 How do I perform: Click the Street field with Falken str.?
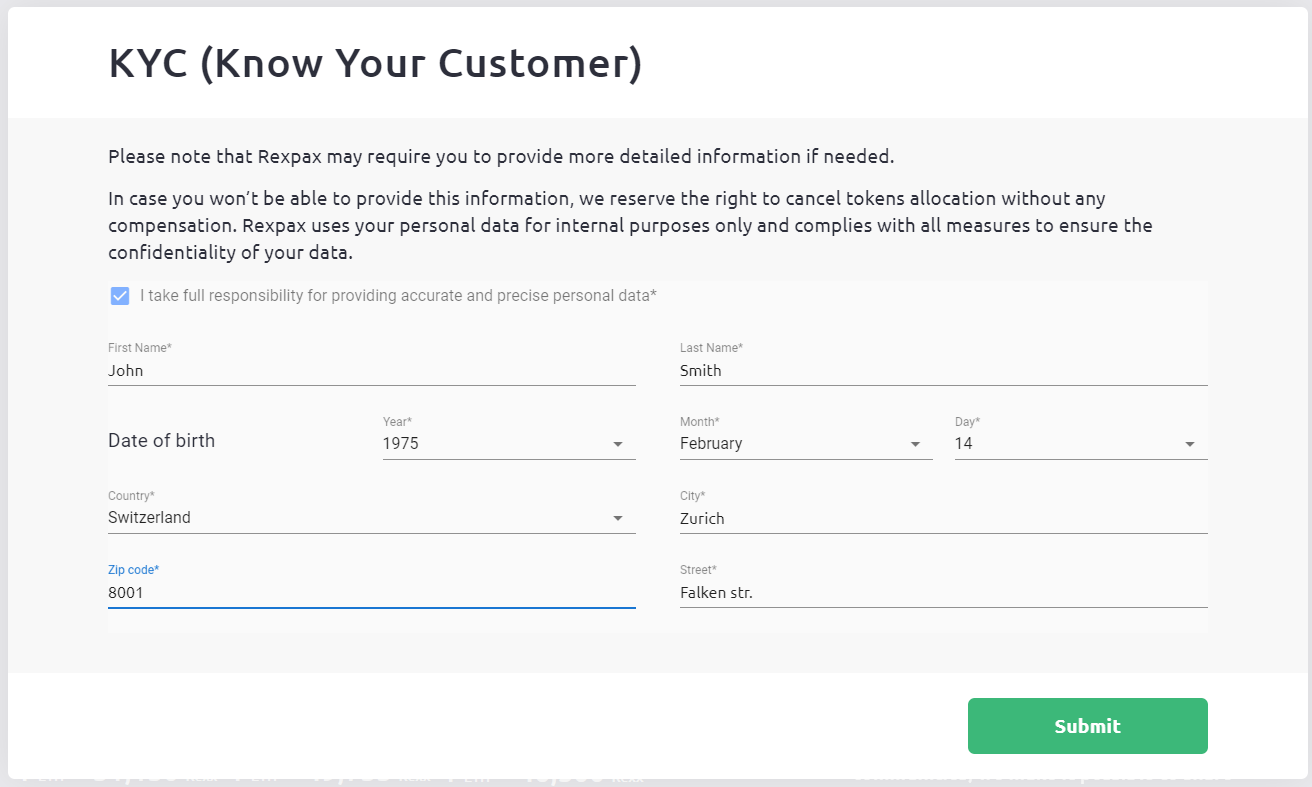pos(943,592)
